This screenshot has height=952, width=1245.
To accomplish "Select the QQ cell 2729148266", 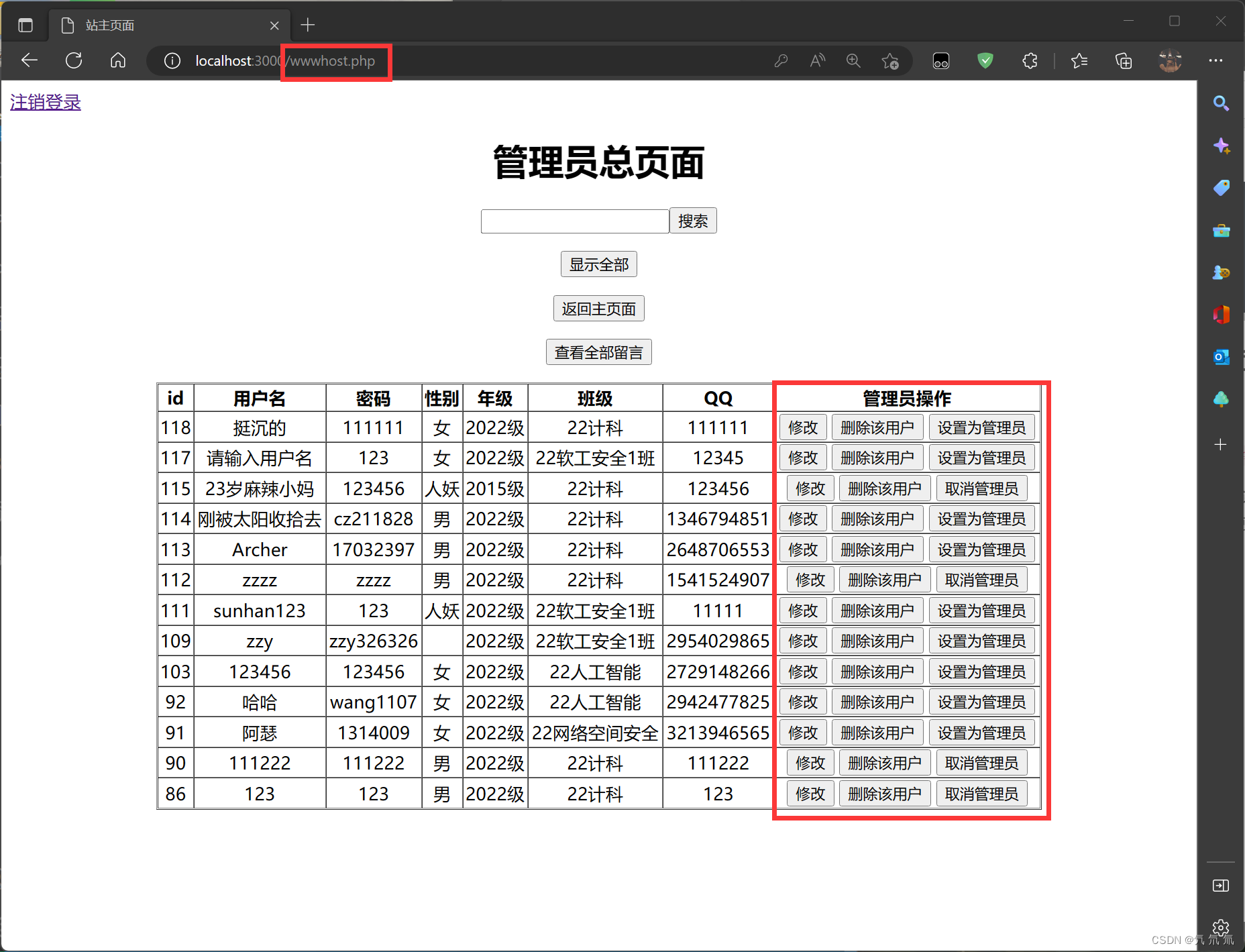I will pos(718,672).
